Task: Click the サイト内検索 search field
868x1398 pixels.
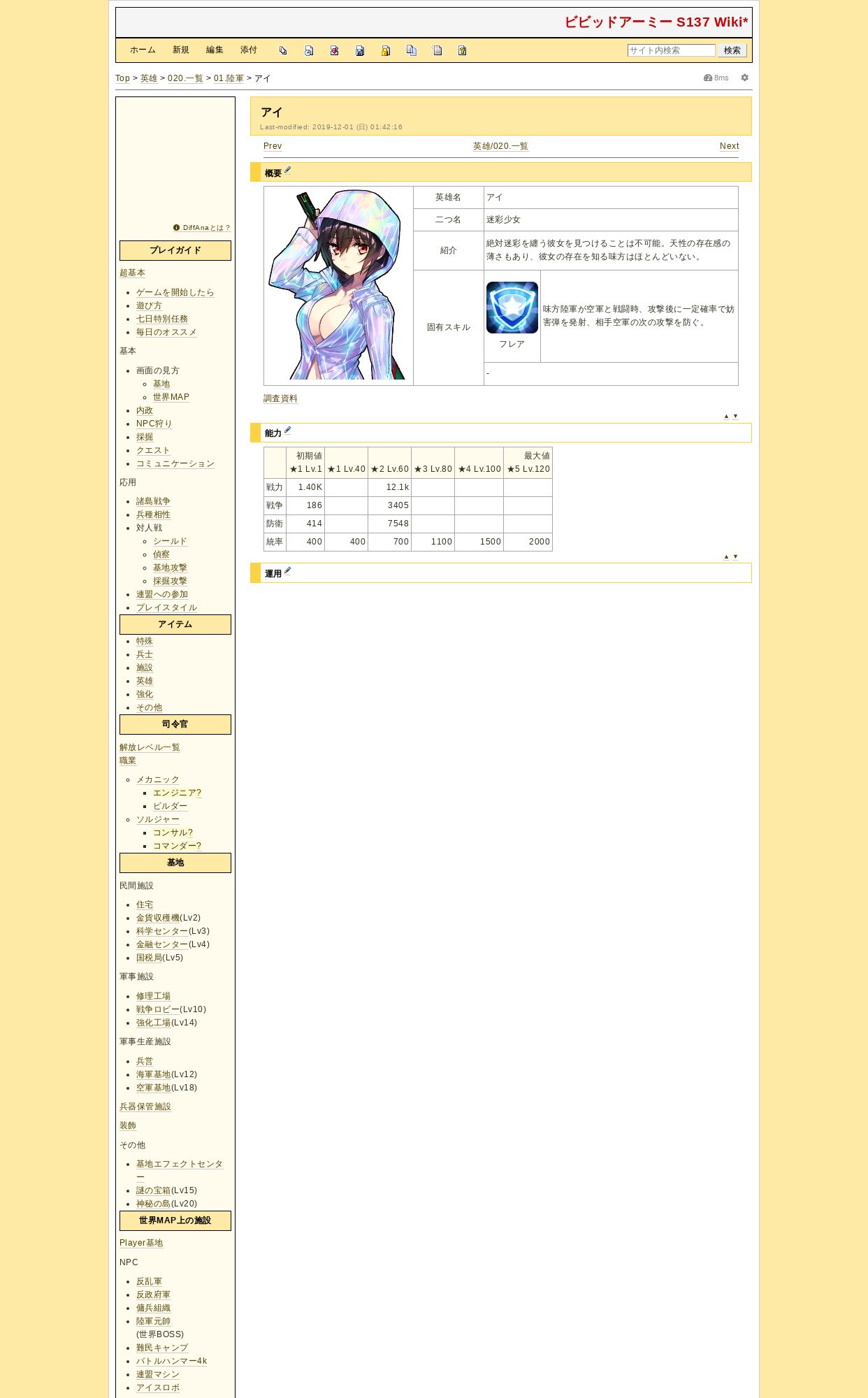Action: [x=672, y=50]
